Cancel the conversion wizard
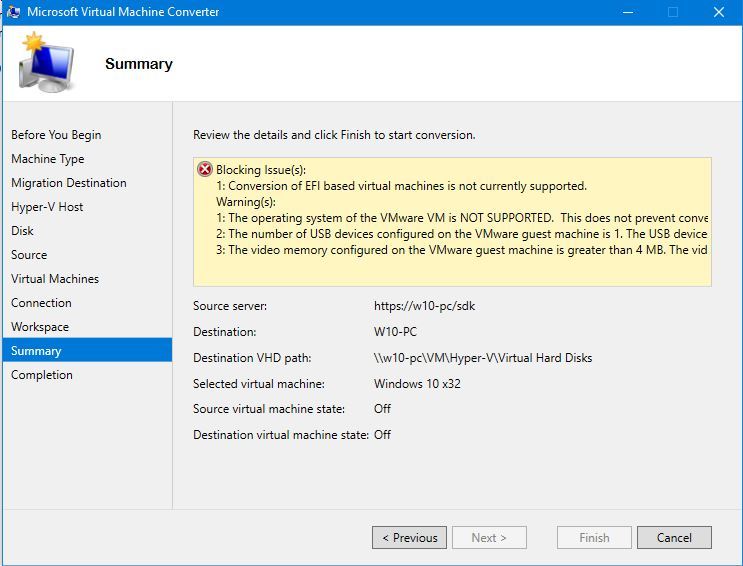 (674, 537)
